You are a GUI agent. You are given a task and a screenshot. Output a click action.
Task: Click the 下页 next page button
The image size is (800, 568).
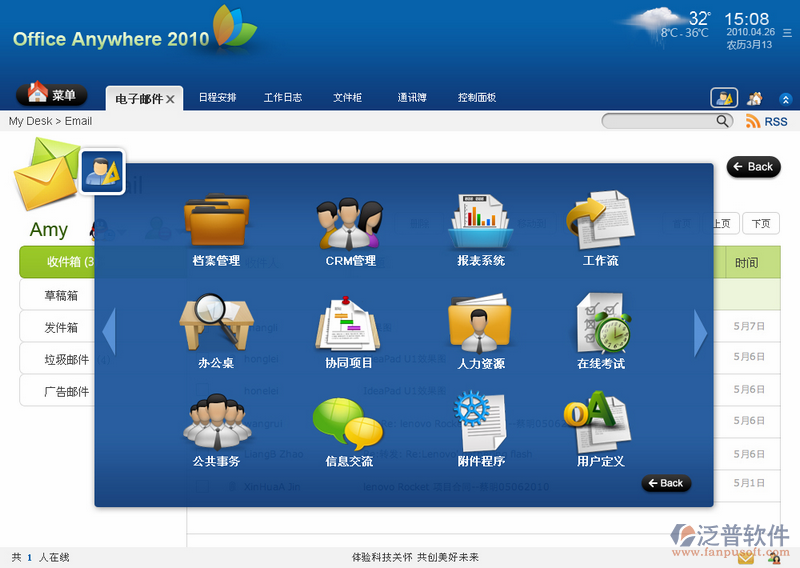761,224
